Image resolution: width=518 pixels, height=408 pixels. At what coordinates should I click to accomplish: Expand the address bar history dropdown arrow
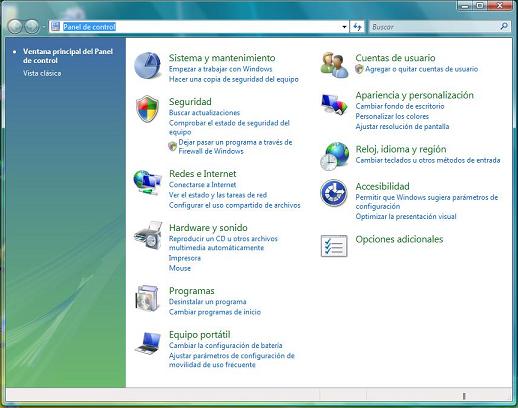344,27
